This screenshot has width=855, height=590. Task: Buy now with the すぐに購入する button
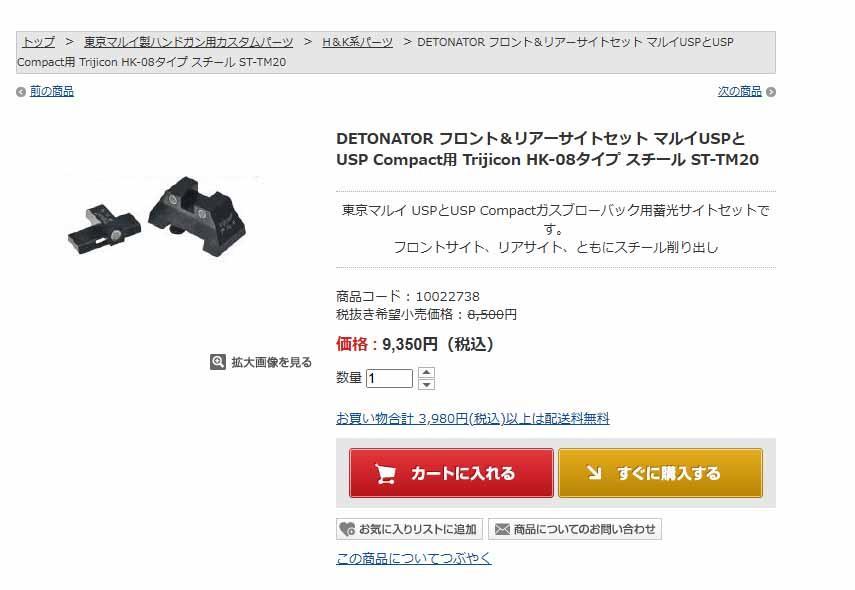tap(660, 473)
